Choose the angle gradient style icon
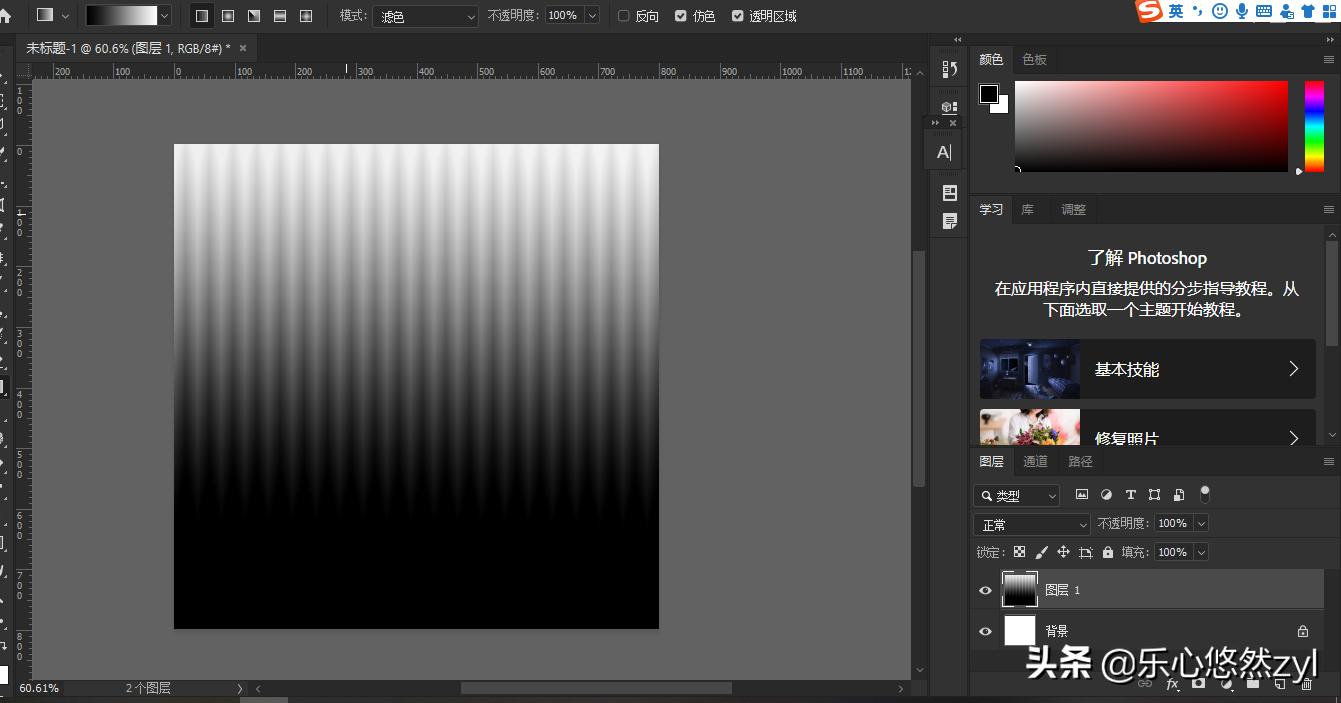The width and height of the screenshot is (1341, 703). (x=254, y=16)
